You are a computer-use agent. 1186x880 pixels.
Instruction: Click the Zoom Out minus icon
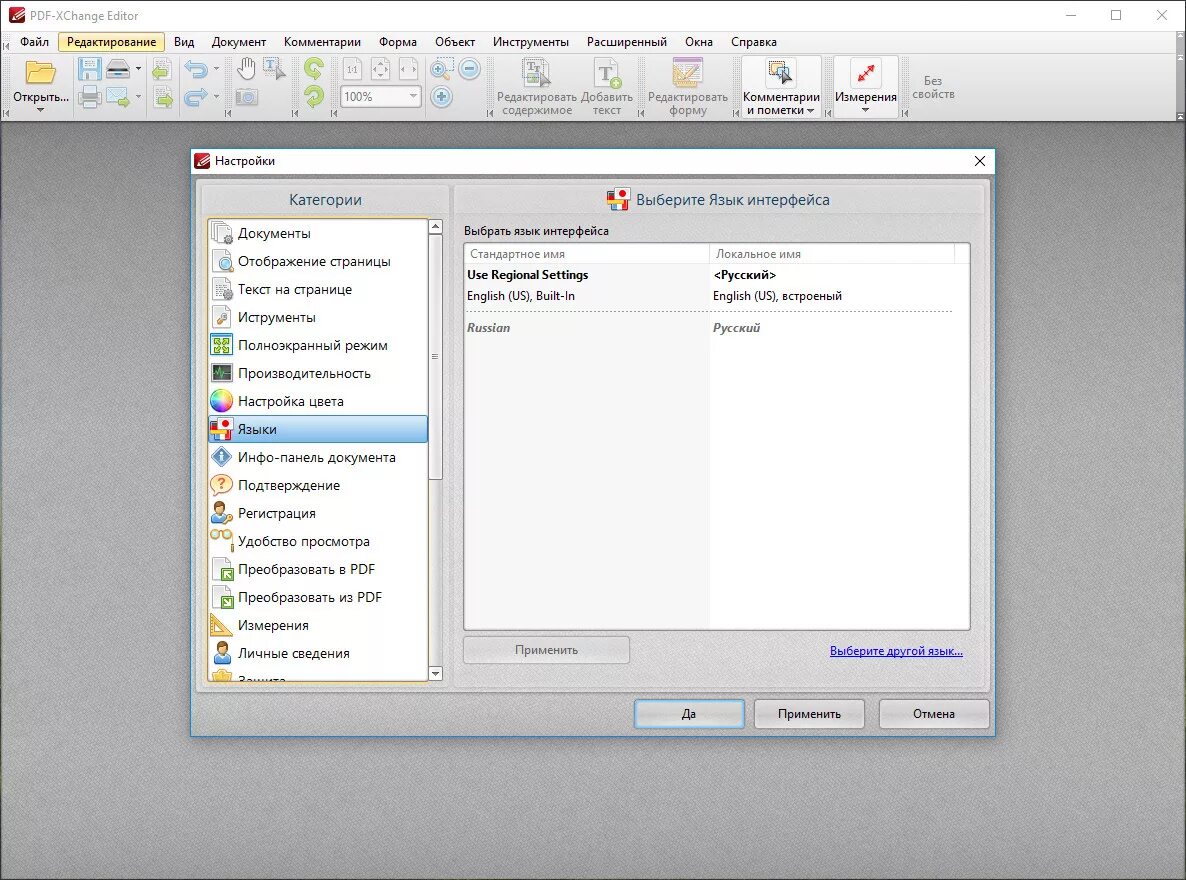pyautogui.click(x=469, y=69)
